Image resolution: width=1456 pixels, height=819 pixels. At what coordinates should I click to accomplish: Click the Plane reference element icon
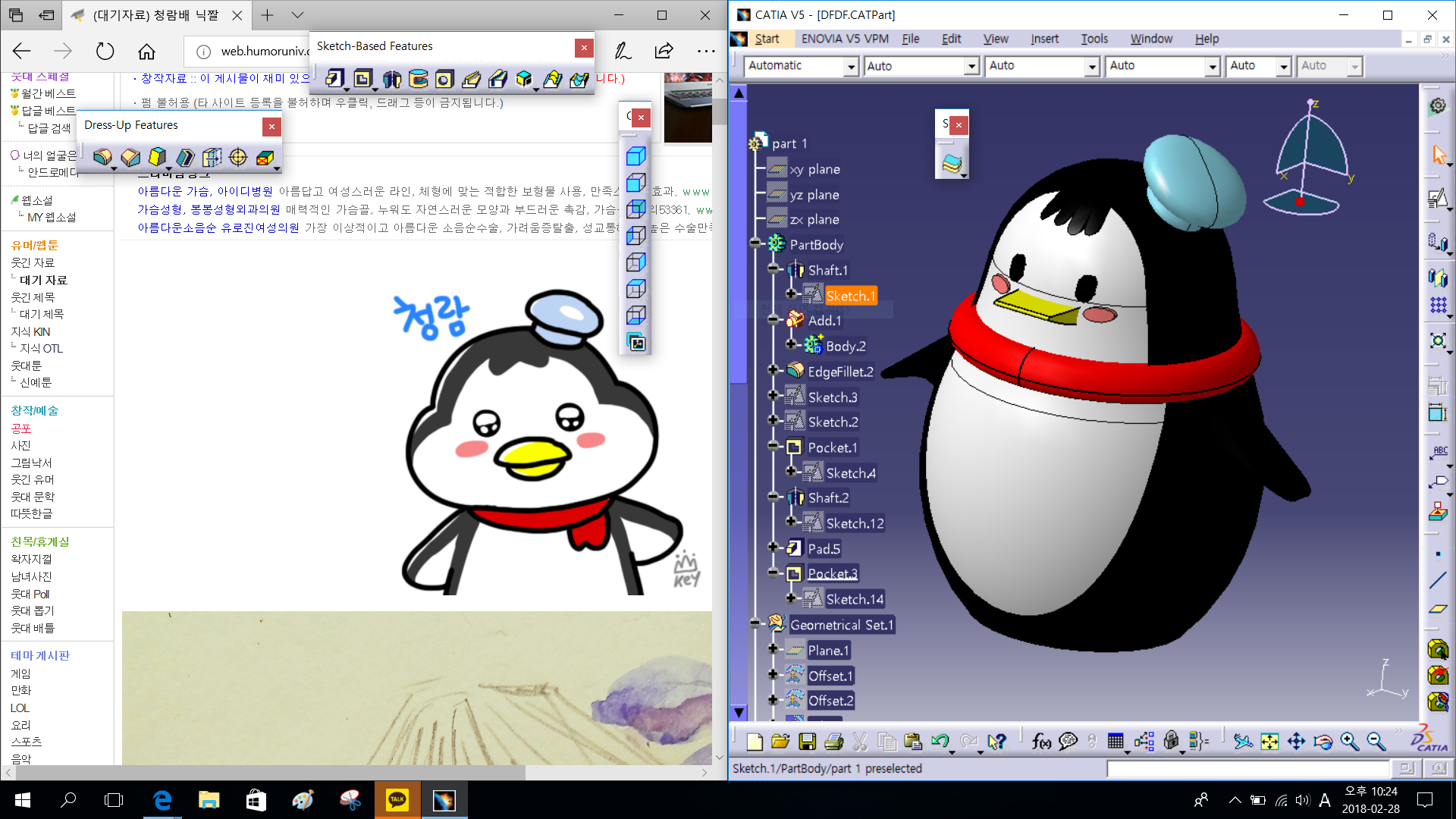[x=1438, y=609]
